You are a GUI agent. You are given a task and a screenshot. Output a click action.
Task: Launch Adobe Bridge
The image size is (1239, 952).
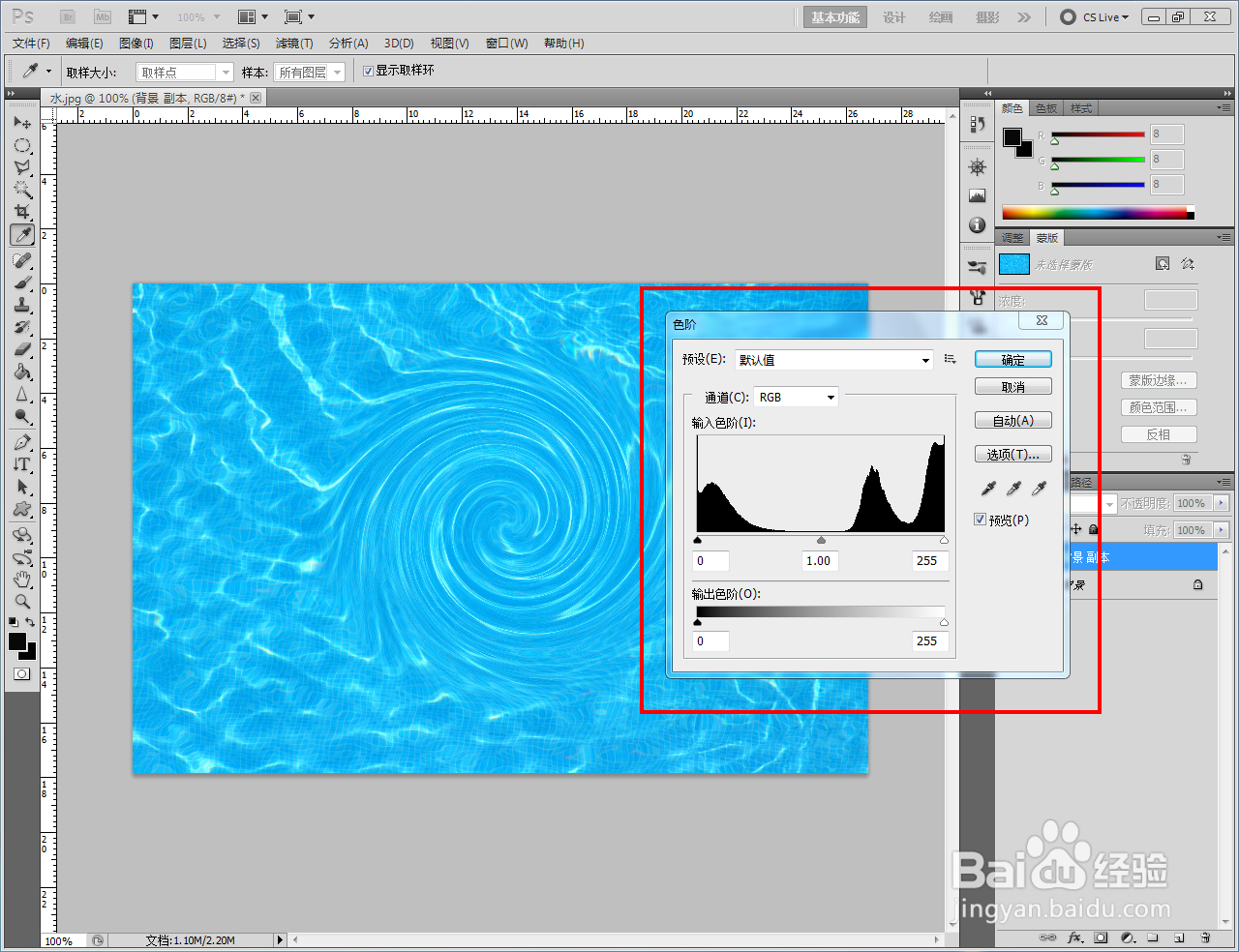tap(68, 16)
